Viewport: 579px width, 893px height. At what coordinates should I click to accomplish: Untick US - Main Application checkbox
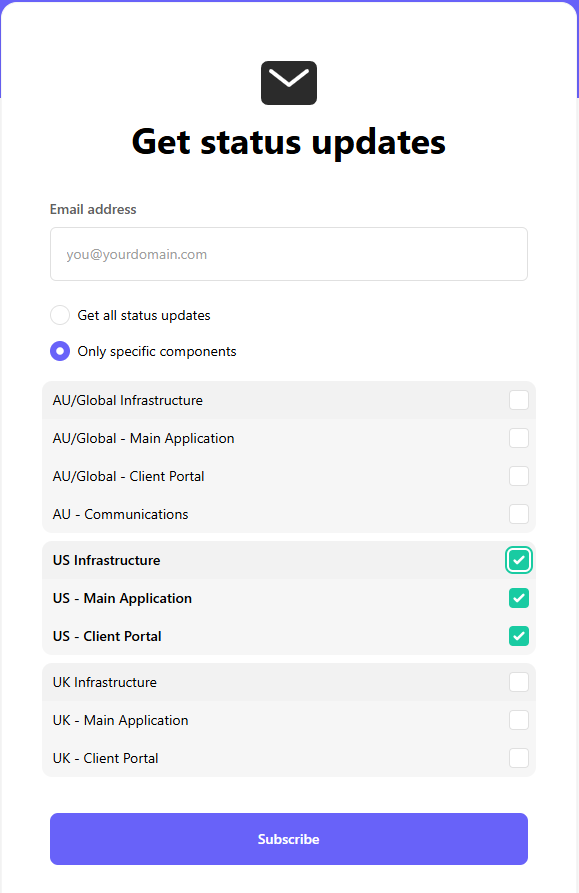519,599
